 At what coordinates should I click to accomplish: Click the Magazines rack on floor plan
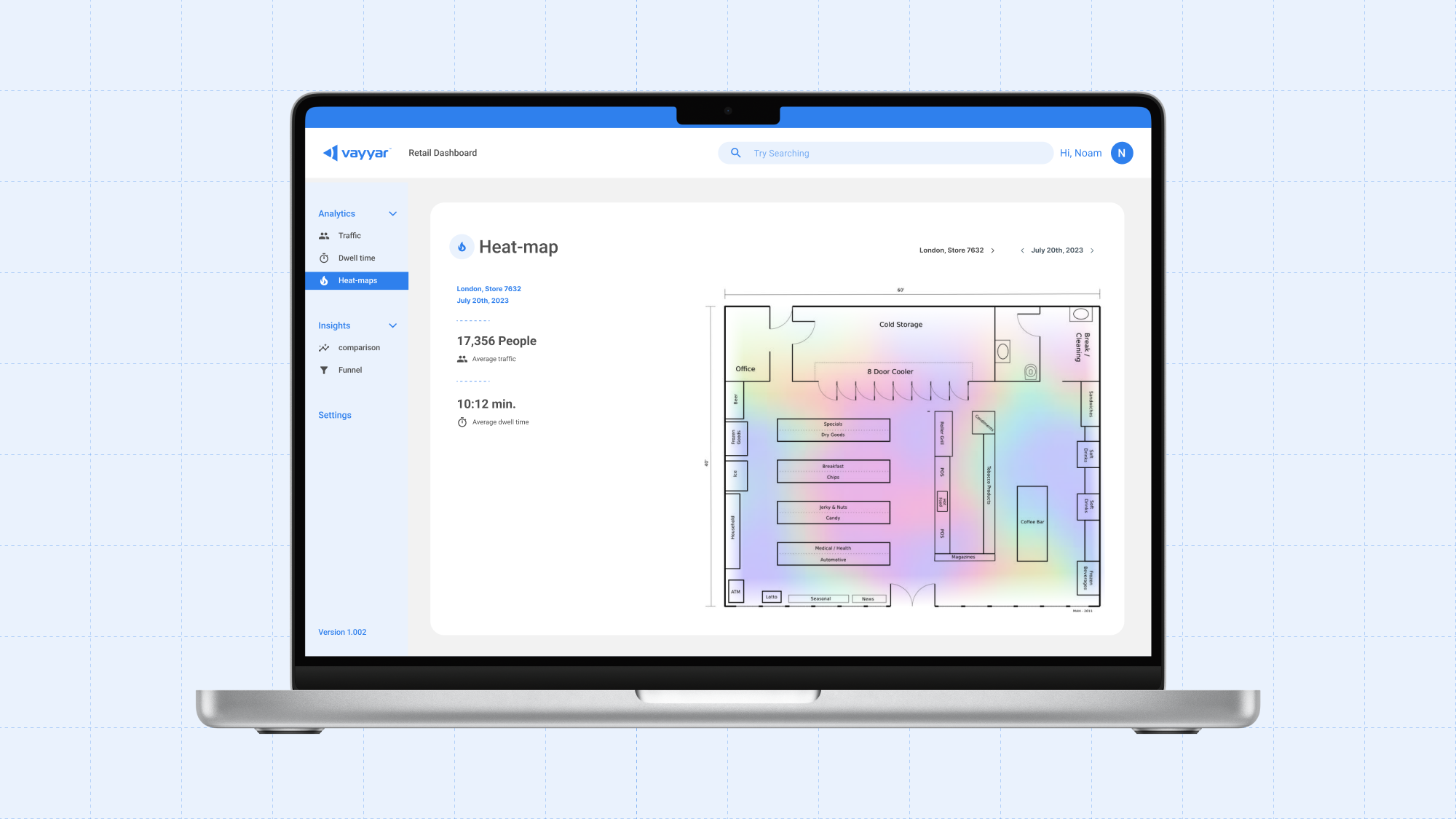pyautogui.click(x=964, y=558)
